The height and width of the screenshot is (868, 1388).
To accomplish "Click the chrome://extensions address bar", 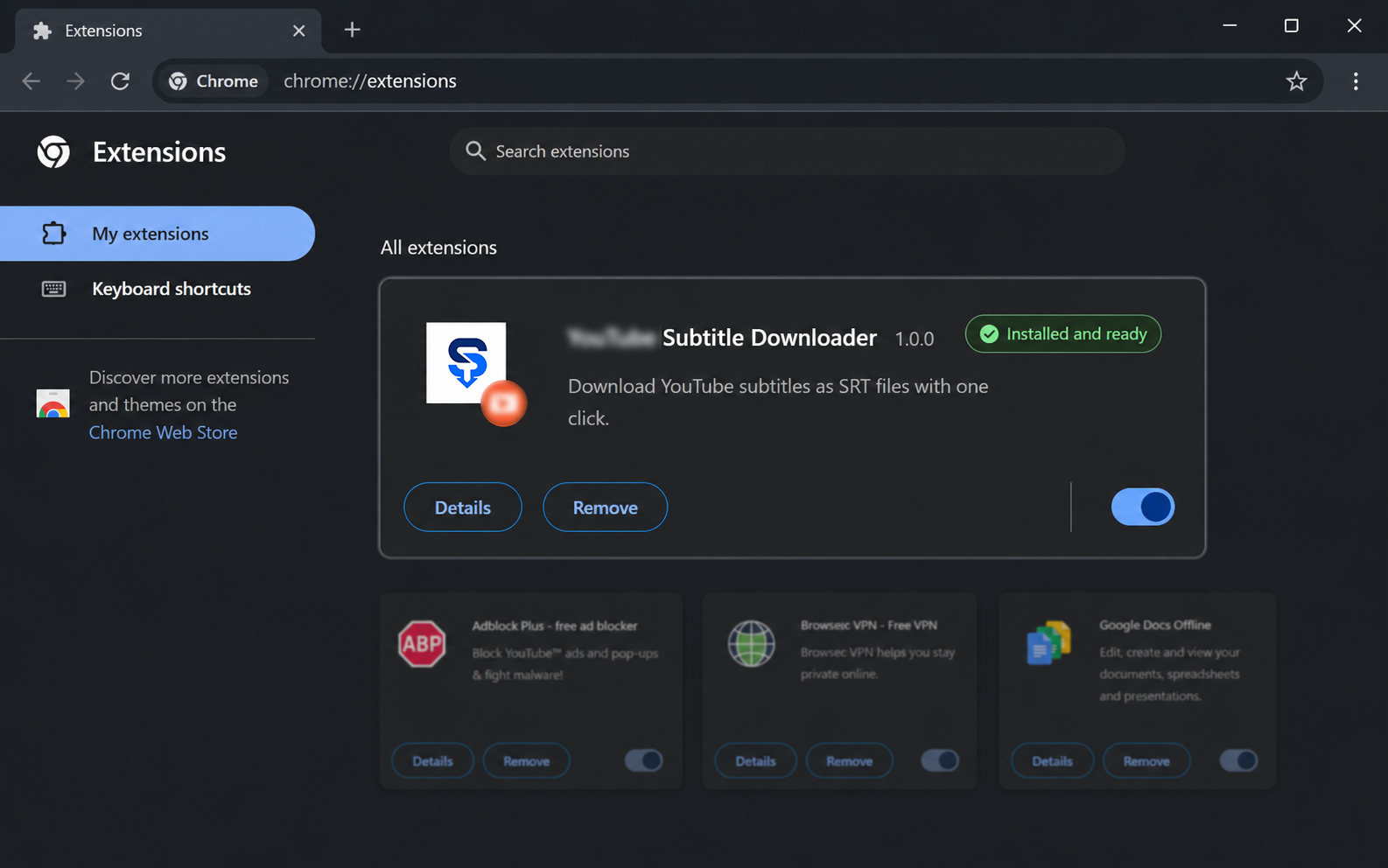I will tap(738, 81).
